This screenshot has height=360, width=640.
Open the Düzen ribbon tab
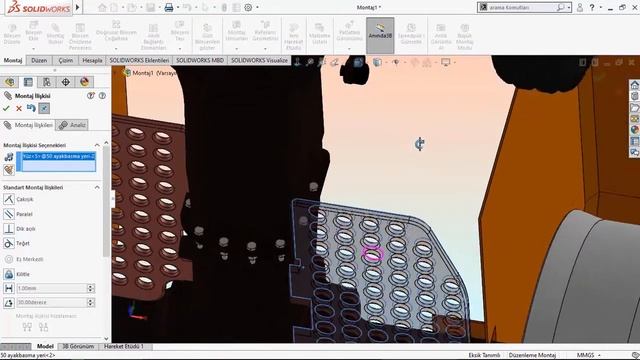pyautogui.click(x=39, y=60)
